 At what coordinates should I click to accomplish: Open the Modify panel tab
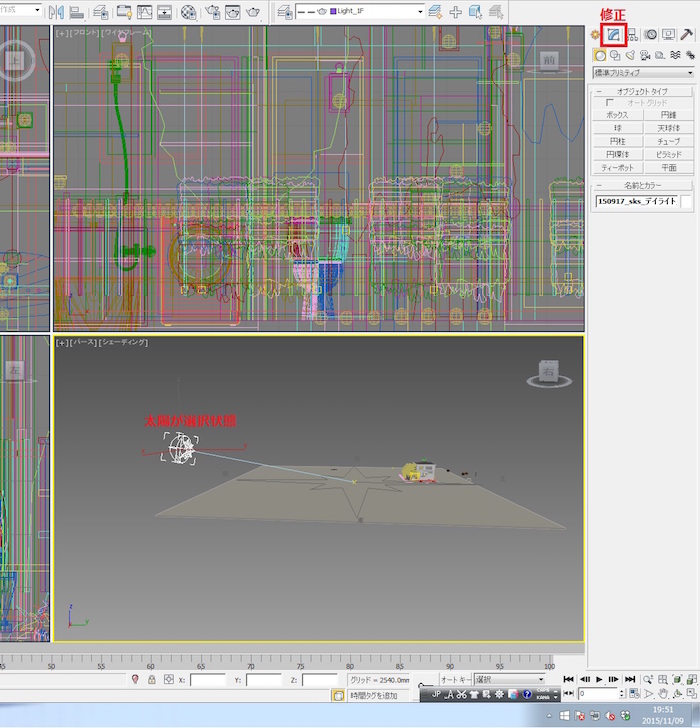613,34
